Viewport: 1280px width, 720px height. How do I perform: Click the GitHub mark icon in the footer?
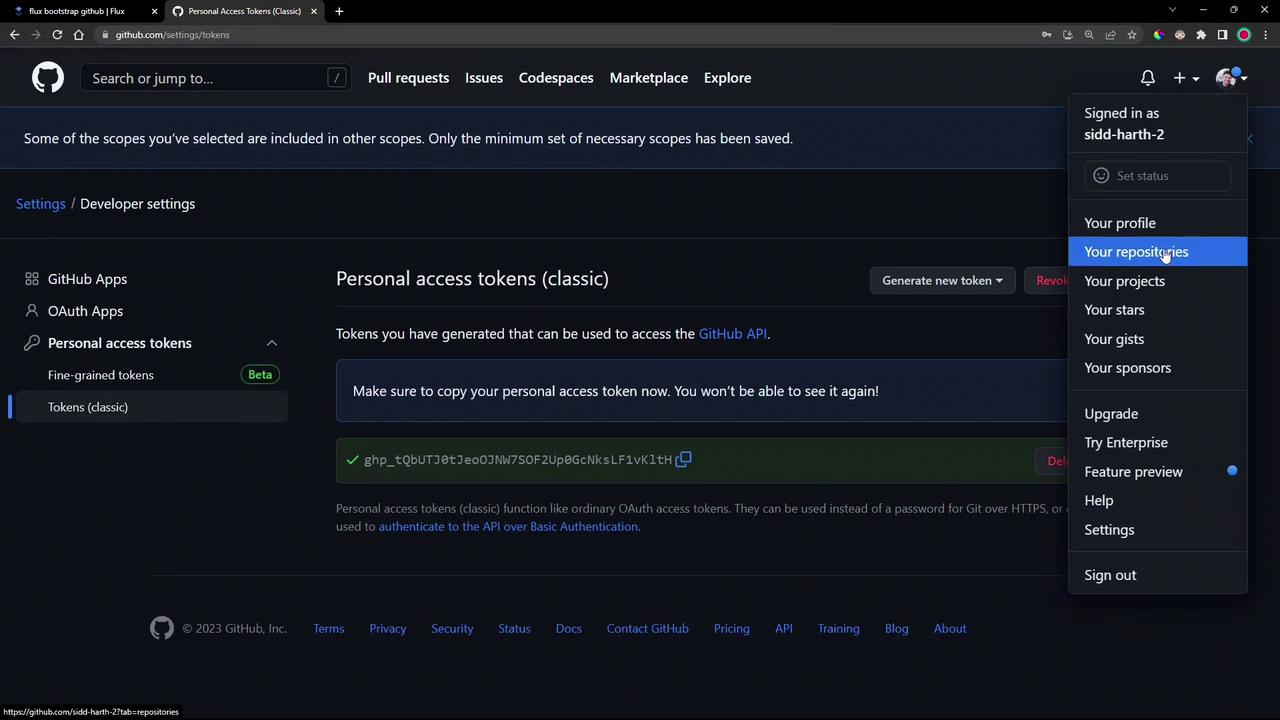161,628
